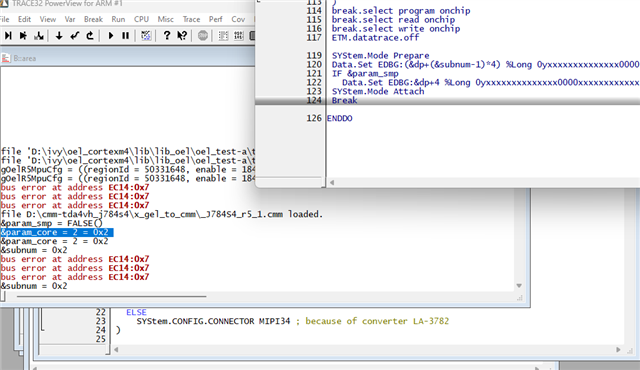Image resolution: width=640 pixels, height=370 pixels.
Task: Click script line 126 'ENDDO'
Action: click(x=340, y=118)
